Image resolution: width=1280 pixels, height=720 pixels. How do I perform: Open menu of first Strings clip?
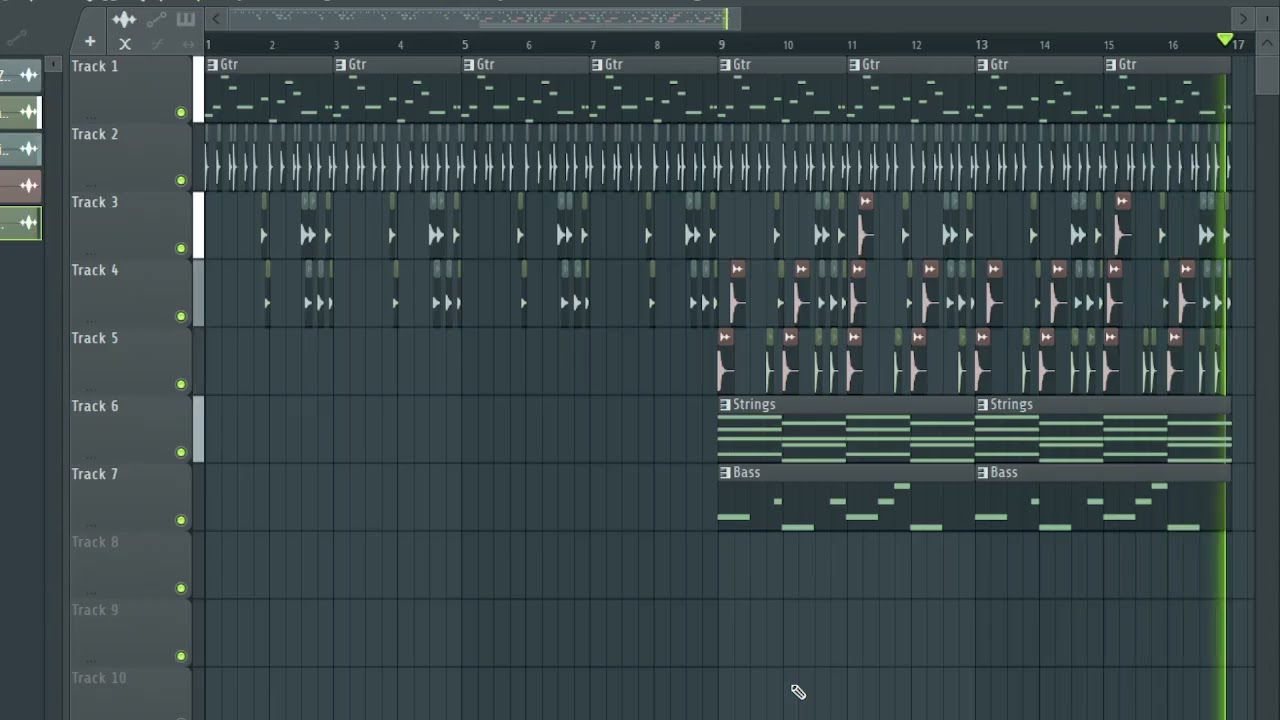[x=725, y=404]
